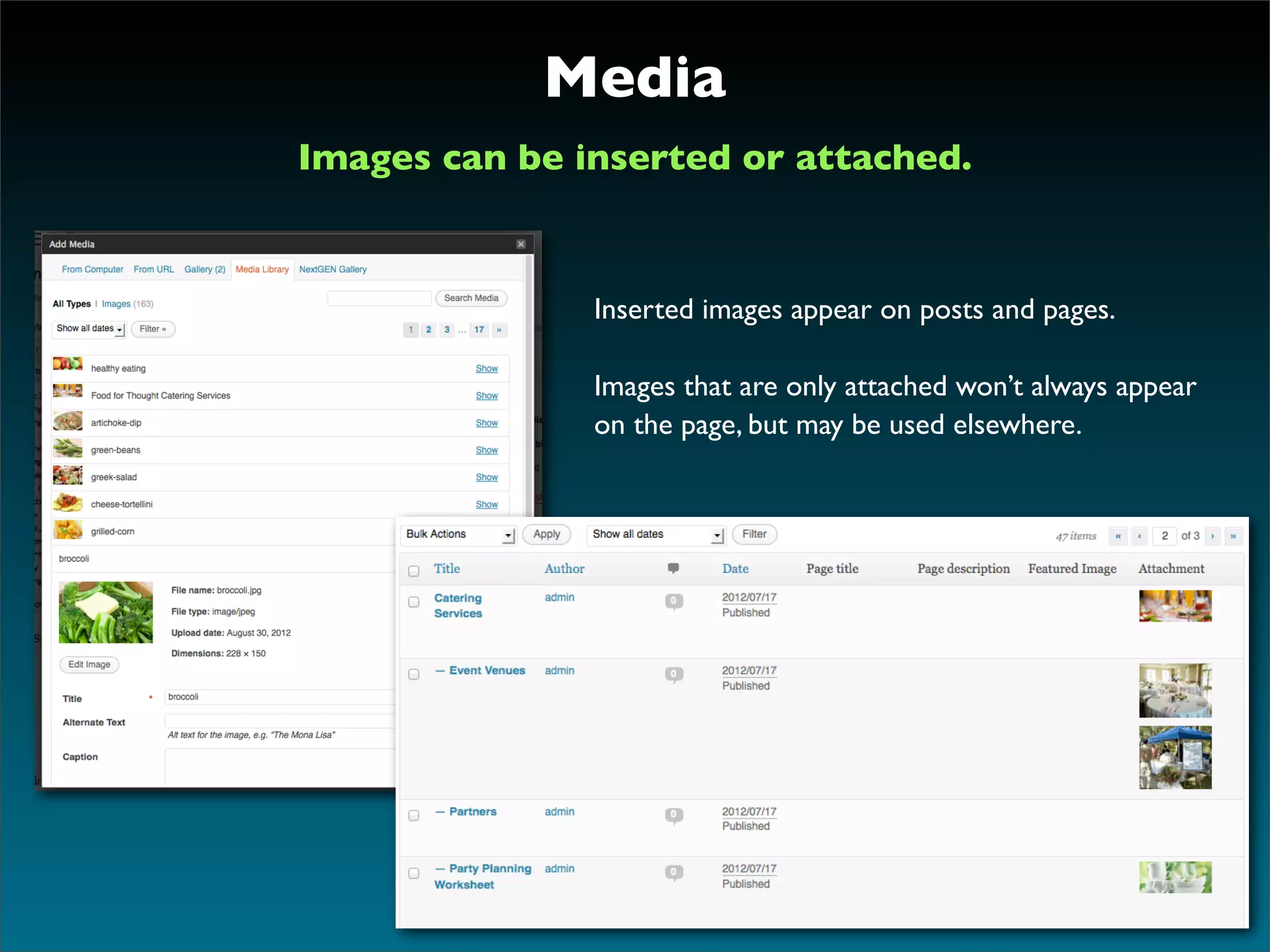This screenshot has width=1270, height=952.
Task: Open the comments column bubble icon
Action: tap(673, 568)
